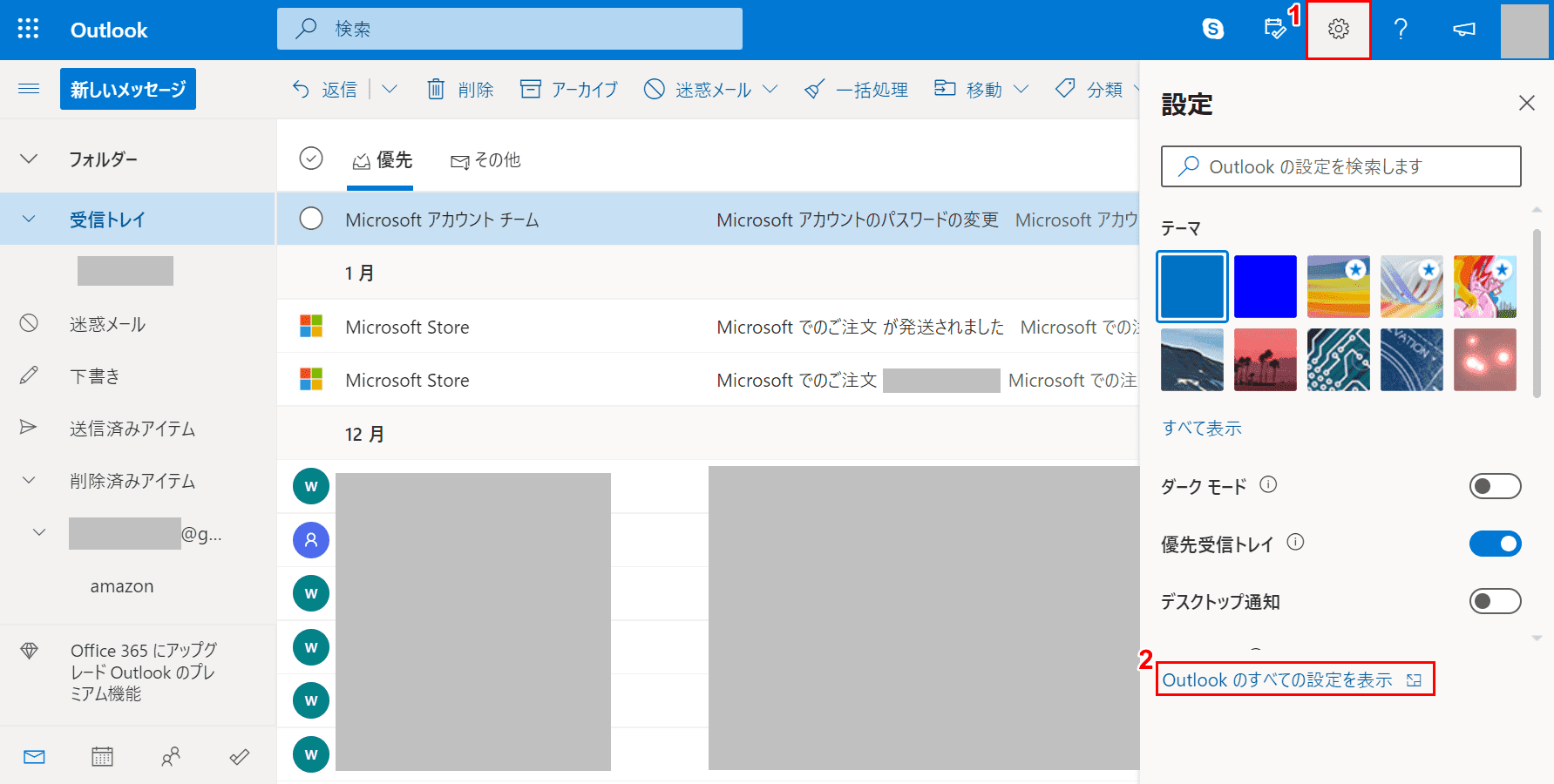Expand the 削除済みアイテム chevron

click(29, 480)
